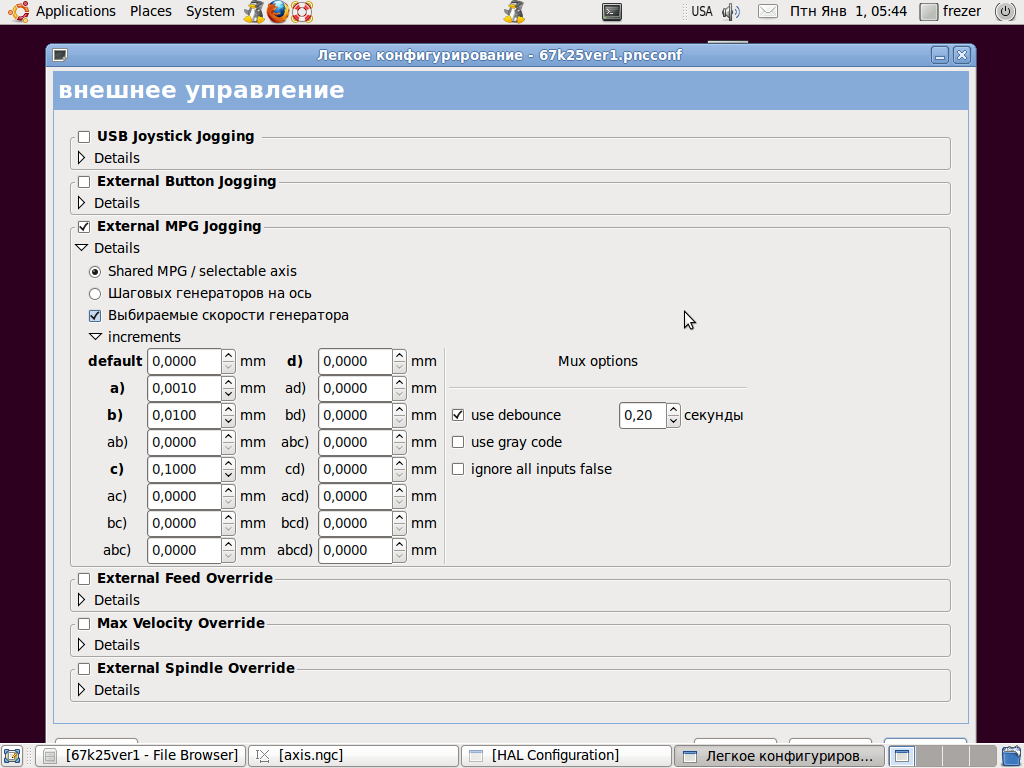Open the terminal icon in top panel

point(612,11)
